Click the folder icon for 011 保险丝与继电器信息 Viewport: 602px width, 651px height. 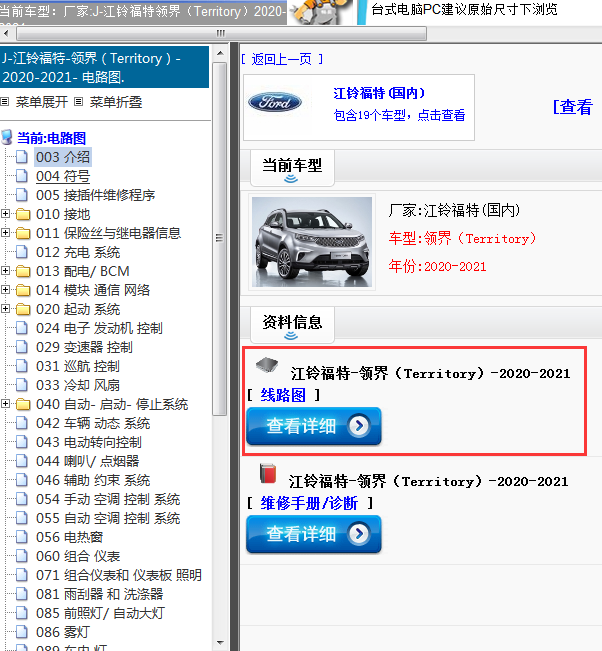tap(23, 233)
